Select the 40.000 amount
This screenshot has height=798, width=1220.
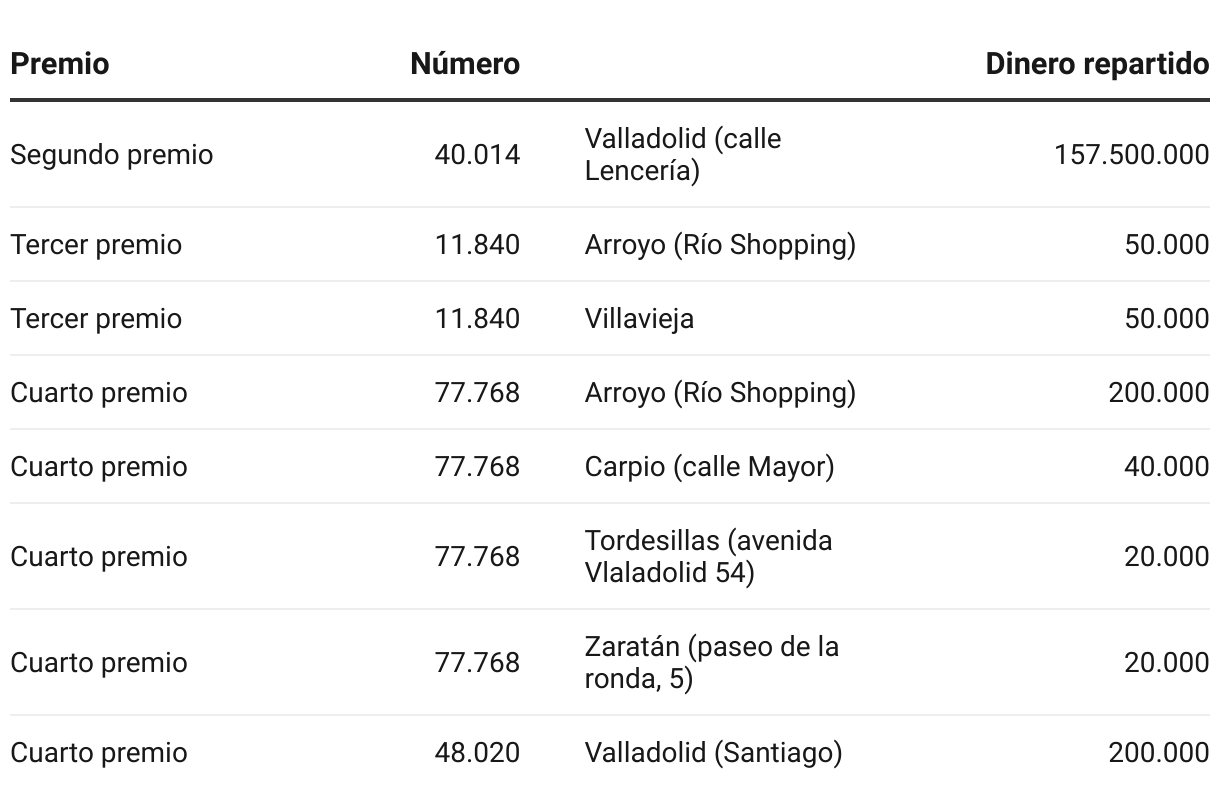point(1166,467)
